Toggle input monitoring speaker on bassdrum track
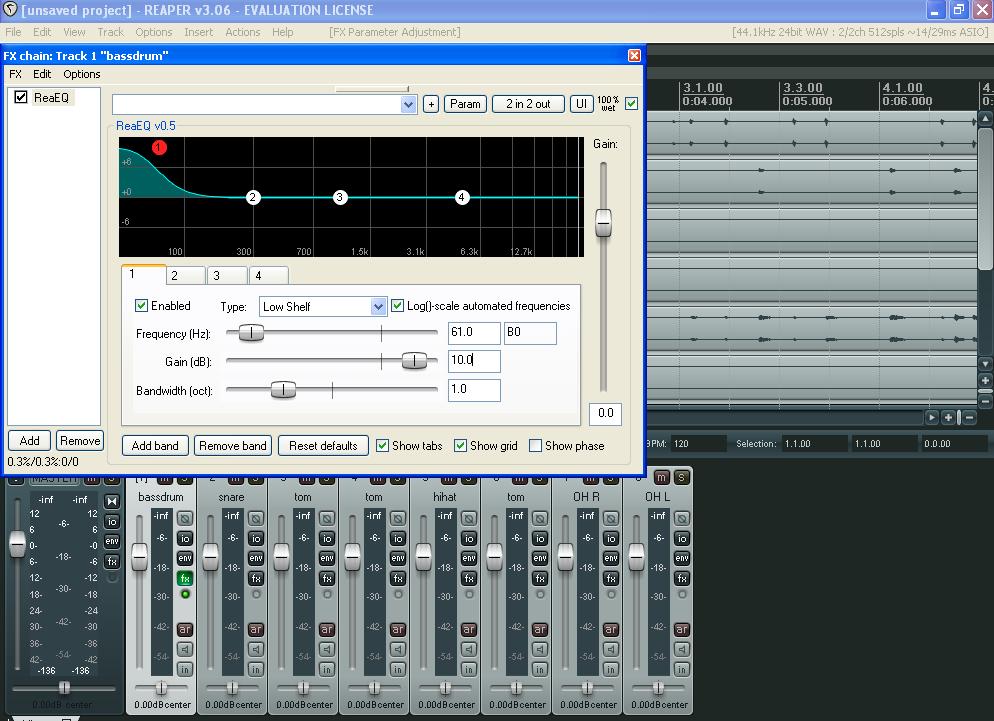The image size is (994, 721). 184,649
